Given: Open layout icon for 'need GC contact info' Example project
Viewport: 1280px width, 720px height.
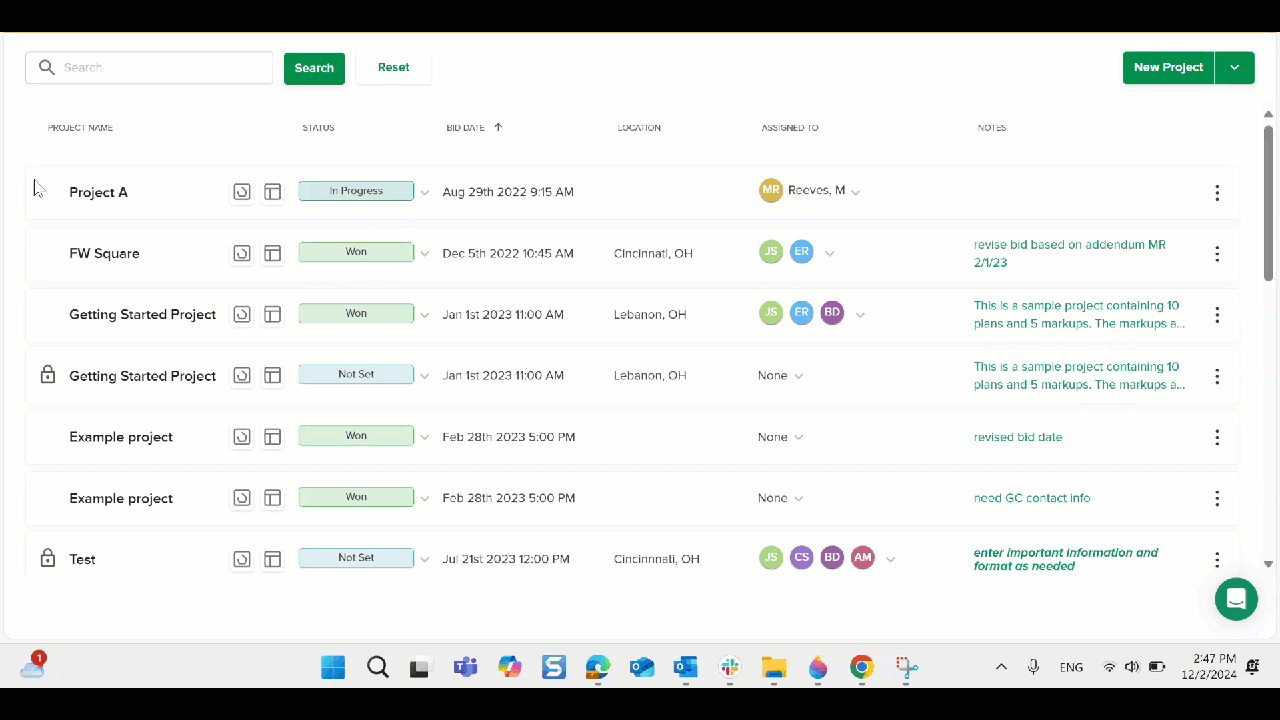Looking at the screenshot, I should 272,498.
